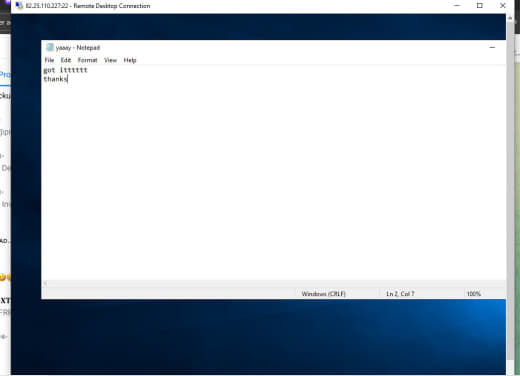This screenshot has height=376, width=520.
Task: Open the Help menu in Notepad
Action: 130,60
